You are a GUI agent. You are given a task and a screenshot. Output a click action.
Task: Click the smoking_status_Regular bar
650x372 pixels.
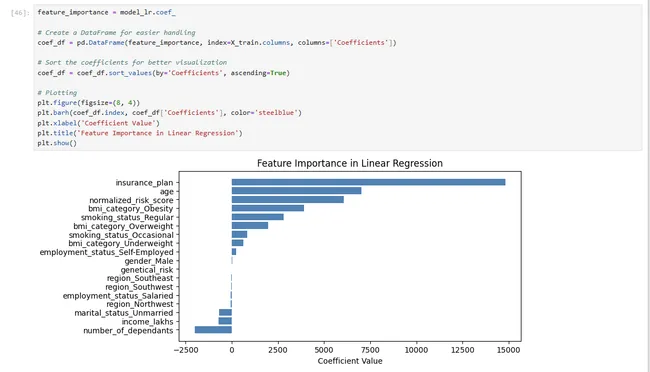click(x=257, y=217)
